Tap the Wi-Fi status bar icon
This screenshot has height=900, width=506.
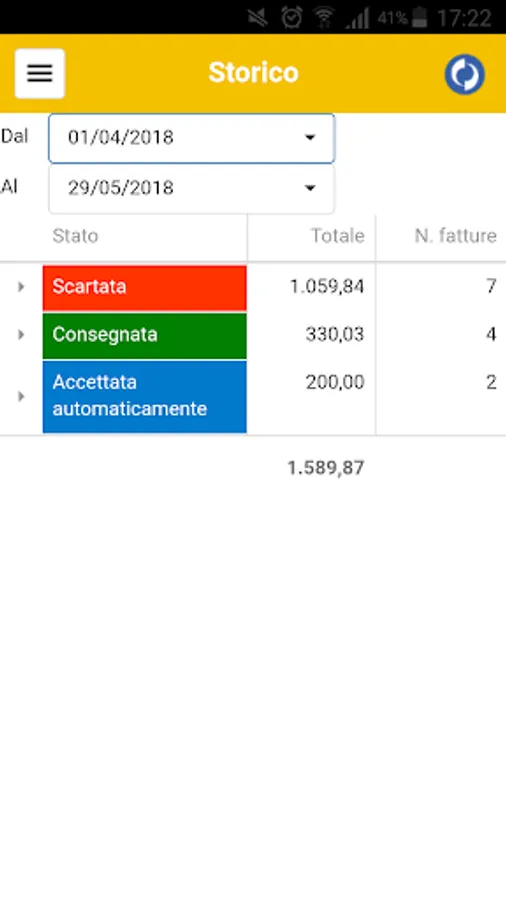pos(324,17)
